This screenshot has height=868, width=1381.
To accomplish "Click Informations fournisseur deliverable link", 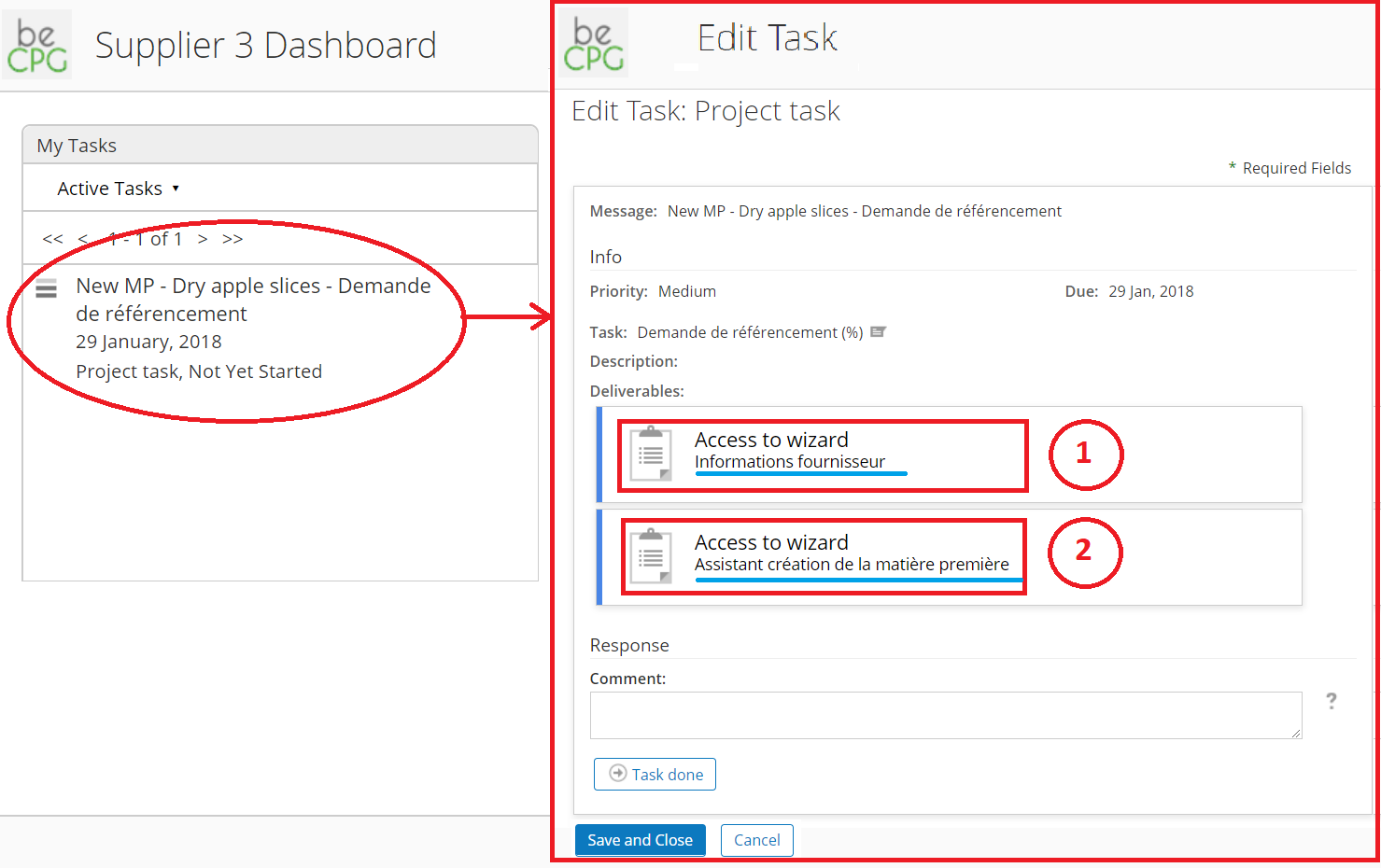I will pyautogui.click(x=790, y=462).
